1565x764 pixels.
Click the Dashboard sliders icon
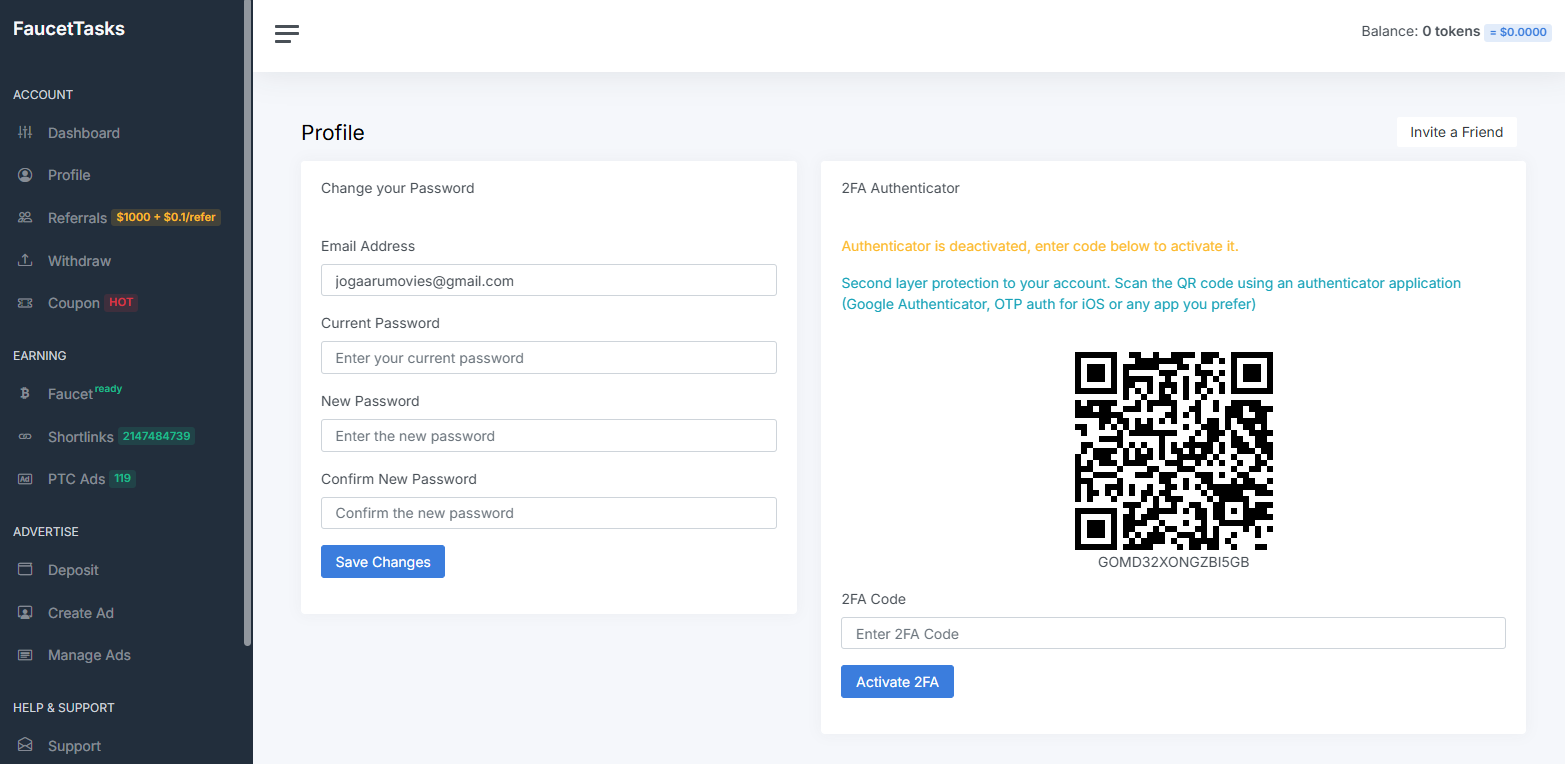point(26,133)
